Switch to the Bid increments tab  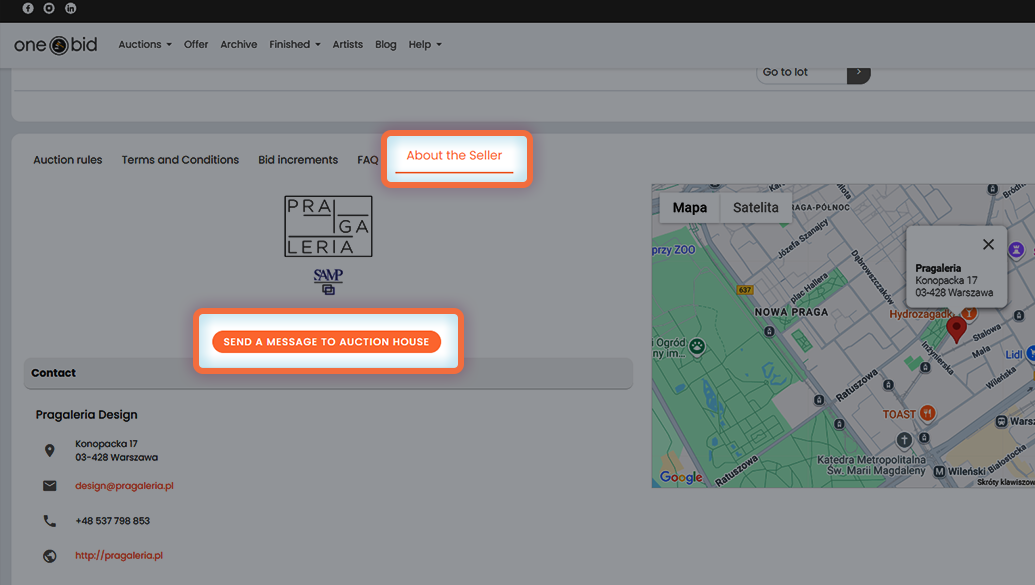tap(298, 160)
